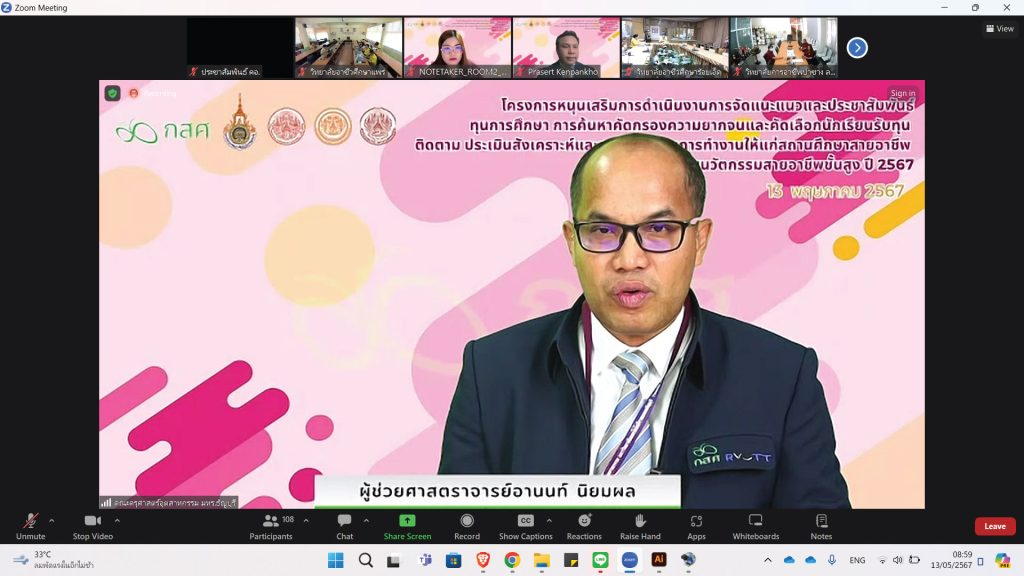
Task: Click the network signal bars icon on video
Action: point(105,503)
